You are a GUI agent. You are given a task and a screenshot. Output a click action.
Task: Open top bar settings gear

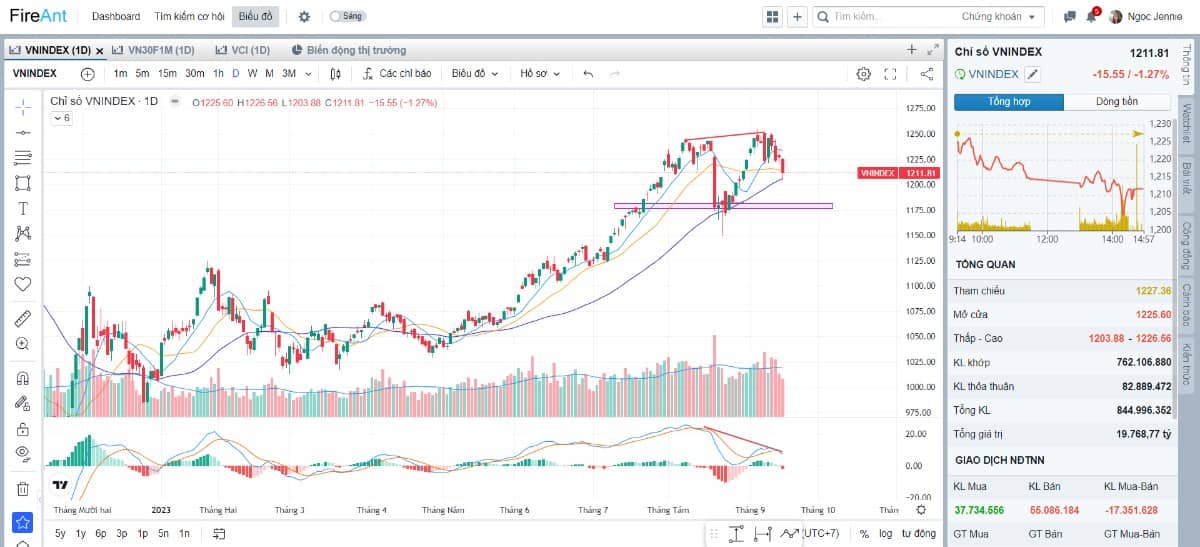click(304, 16)
